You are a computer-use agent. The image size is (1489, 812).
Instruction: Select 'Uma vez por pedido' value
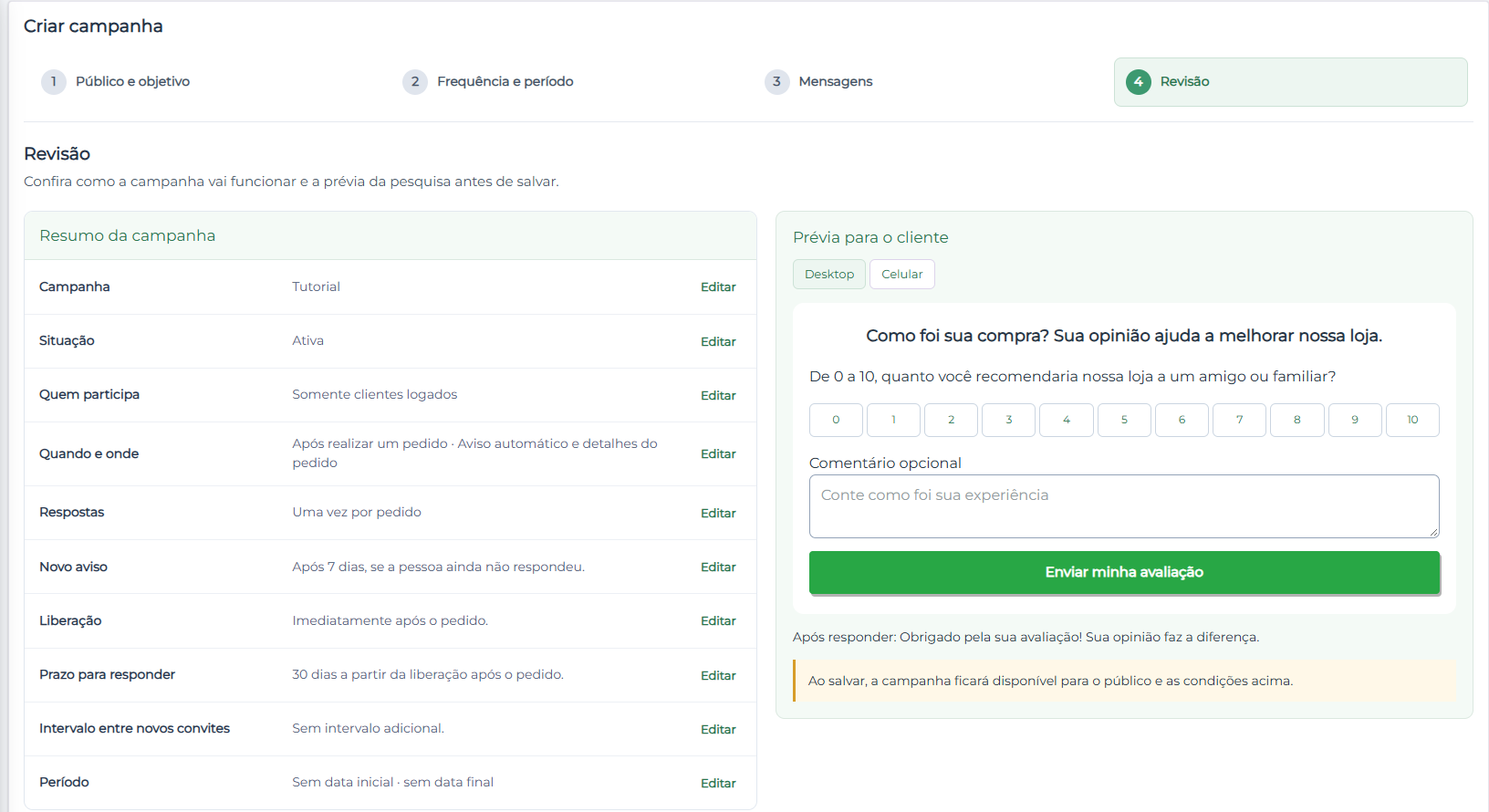pos(357,512)
